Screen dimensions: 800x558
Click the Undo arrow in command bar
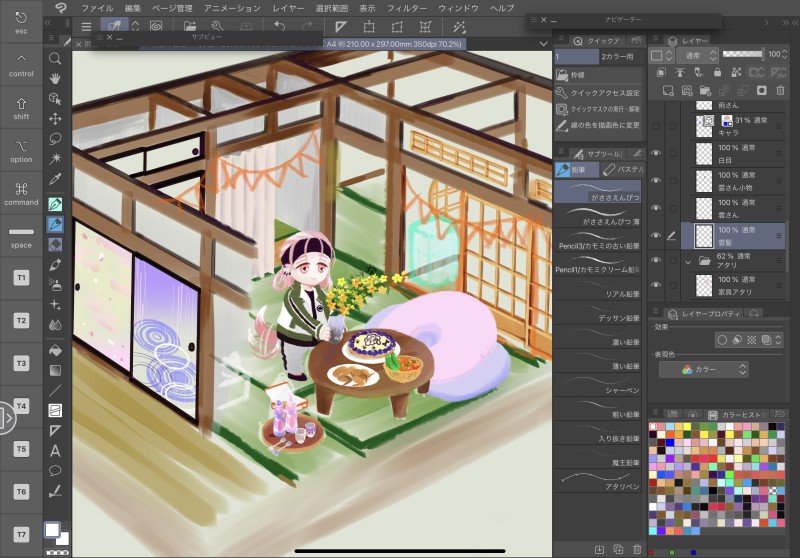coord(279,26)
